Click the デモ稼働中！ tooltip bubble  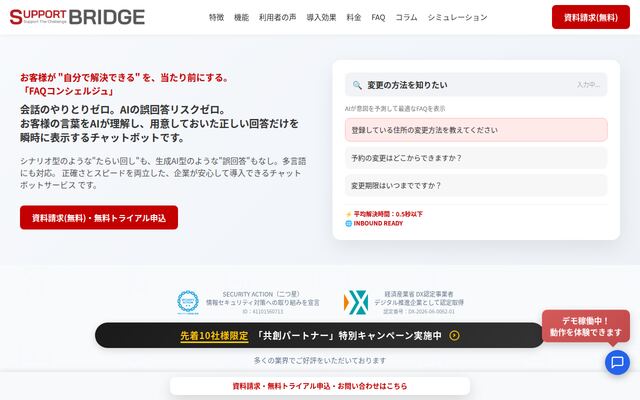pos(586,327)
